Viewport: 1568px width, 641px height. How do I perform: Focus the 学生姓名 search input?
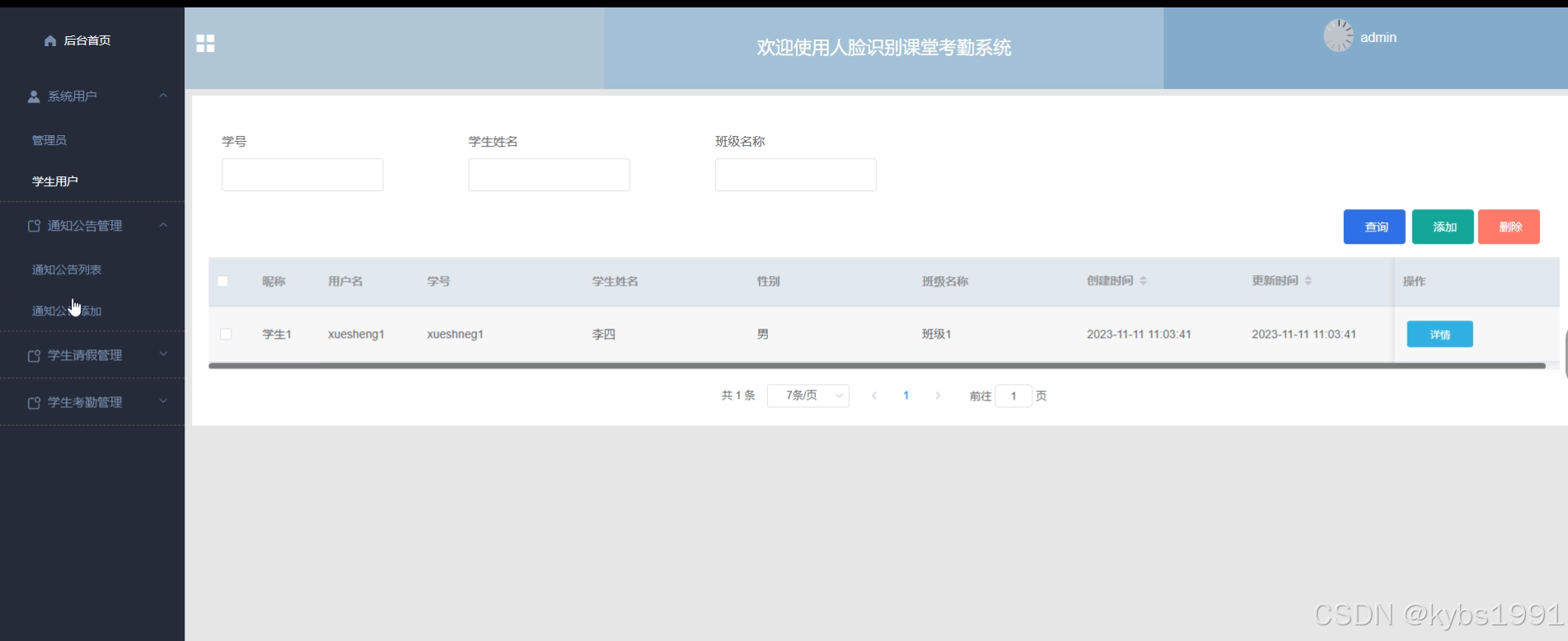549,175
